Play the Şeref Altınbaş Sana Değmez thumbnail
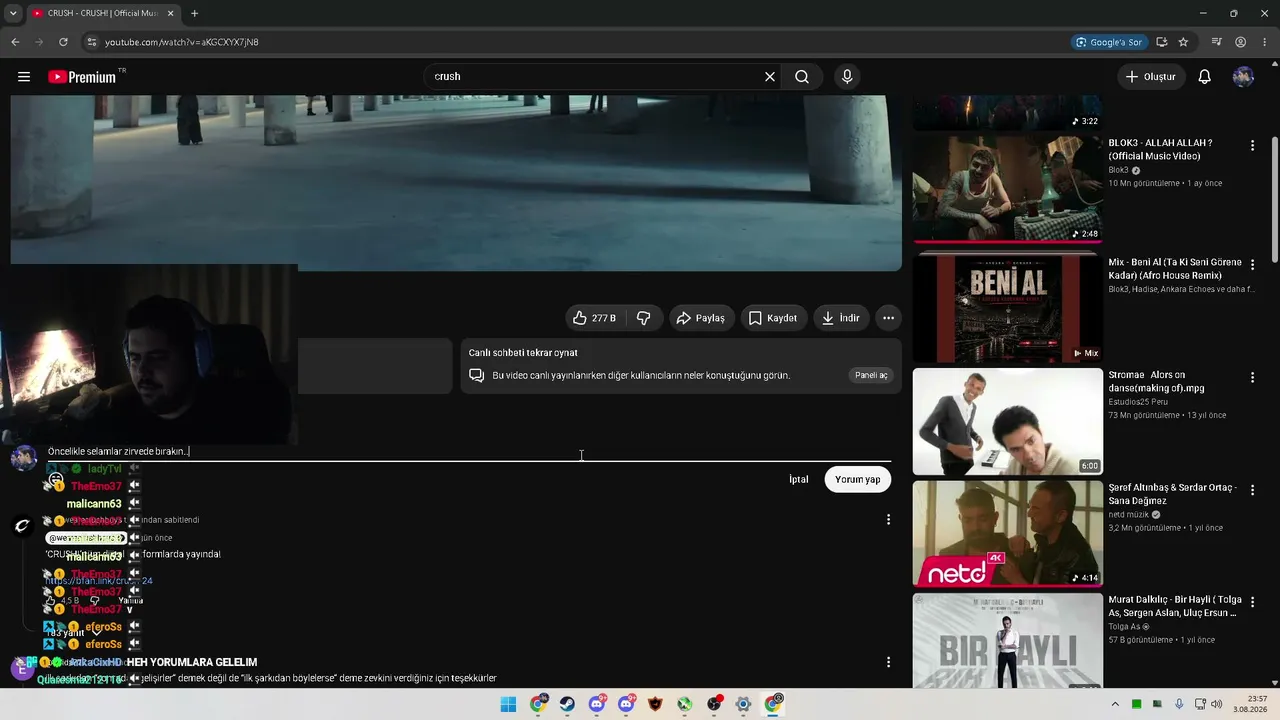 tap(1008, 534)
